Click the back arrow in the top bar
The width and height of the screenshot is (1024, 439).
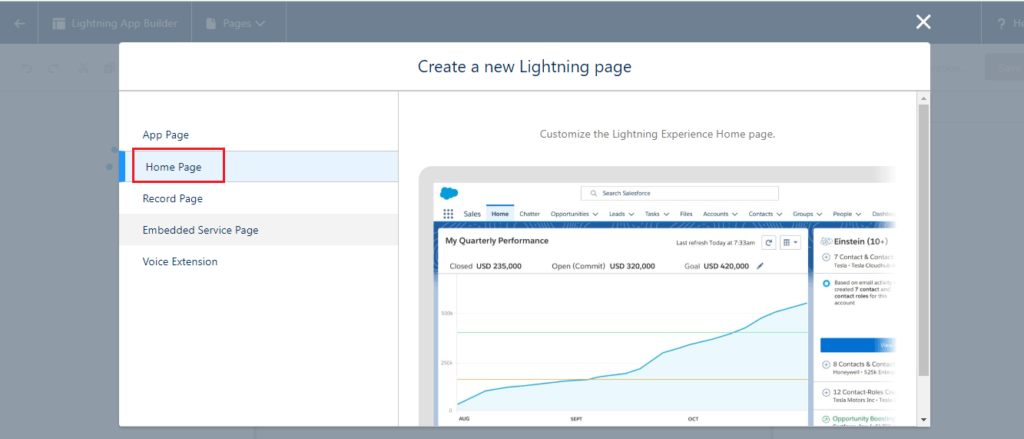20,22
